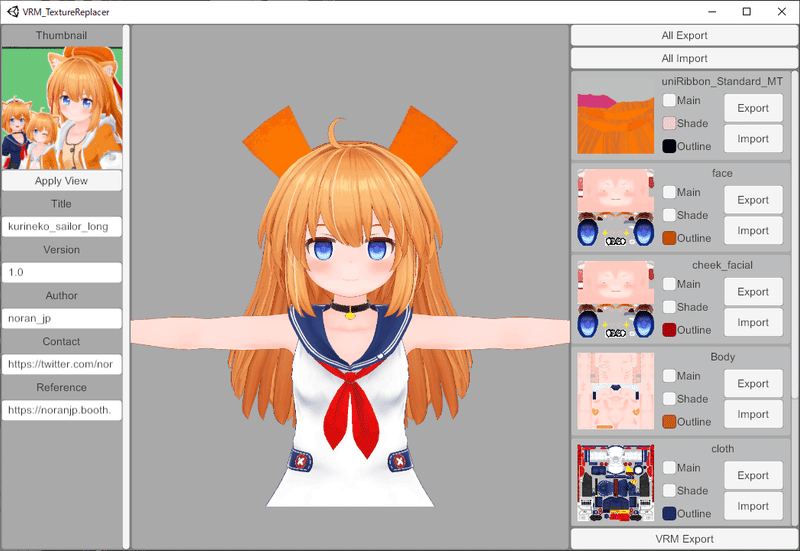Open the uniRibbon pink Shade color swatch
Image resolution: width=800 pixels, height=551 pixels.
tap(669, 123)
